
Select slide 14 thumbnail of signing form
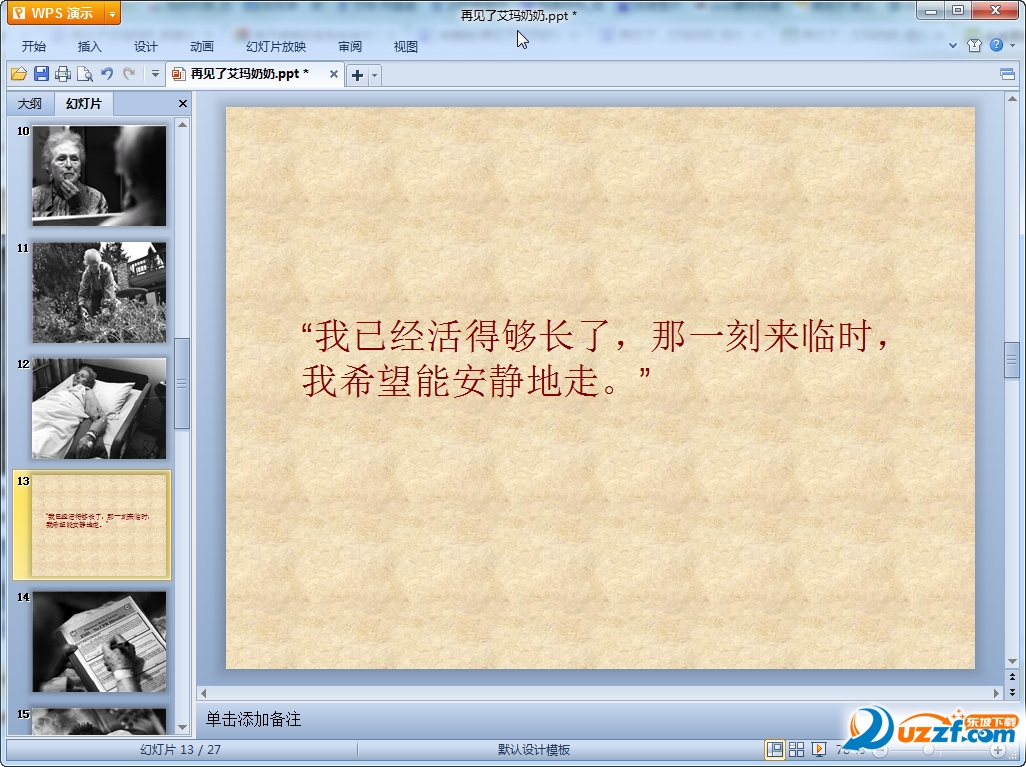99,641
